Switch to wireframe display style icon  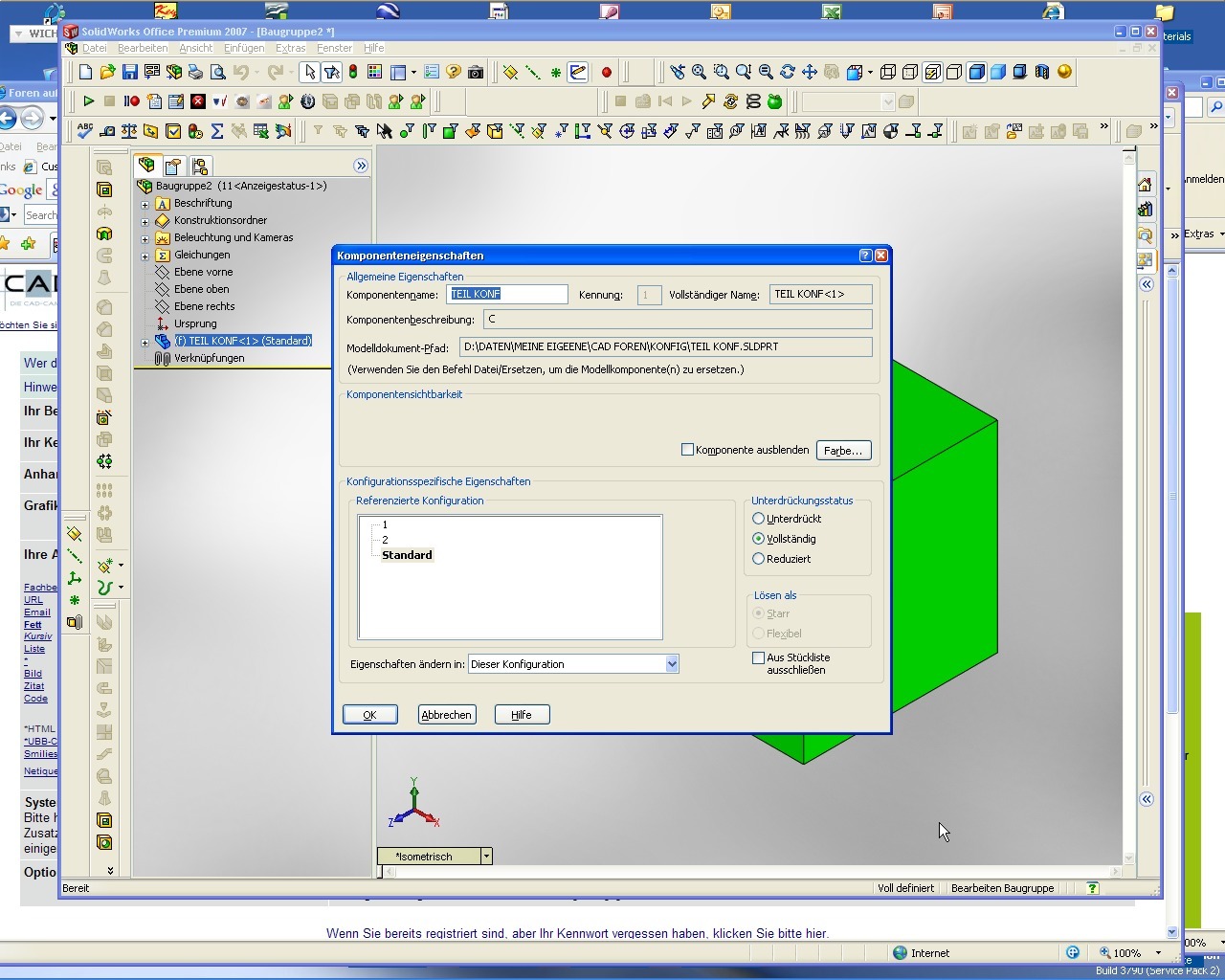(x=888, y=72)
